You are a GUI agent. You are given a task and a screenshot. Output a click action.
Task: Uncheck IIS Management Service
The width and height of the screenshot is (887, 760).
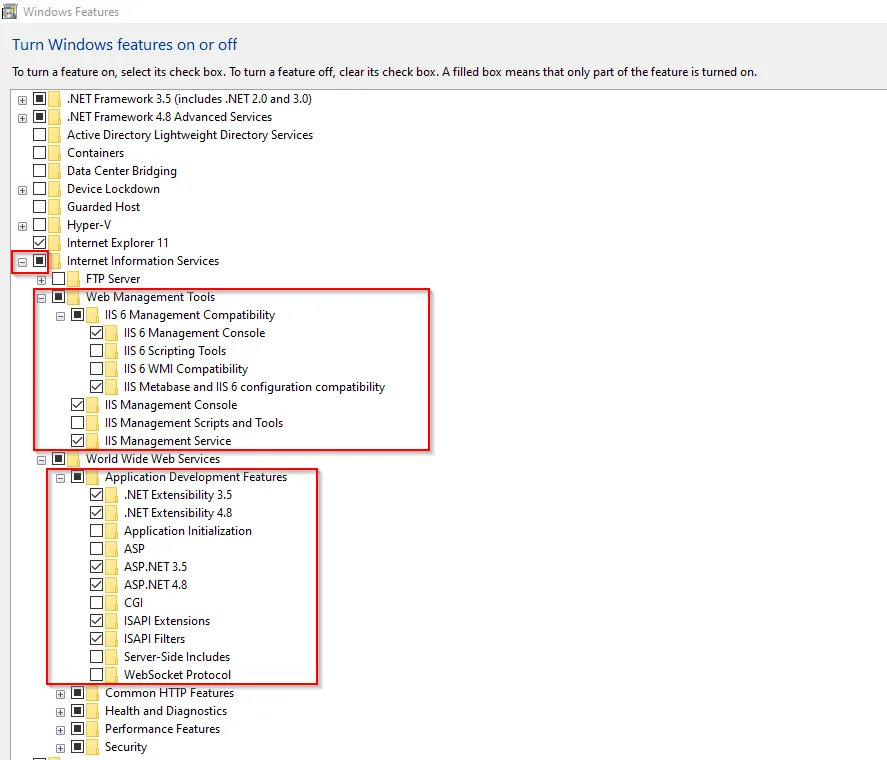pyautogui.click(x=77, y=441)
